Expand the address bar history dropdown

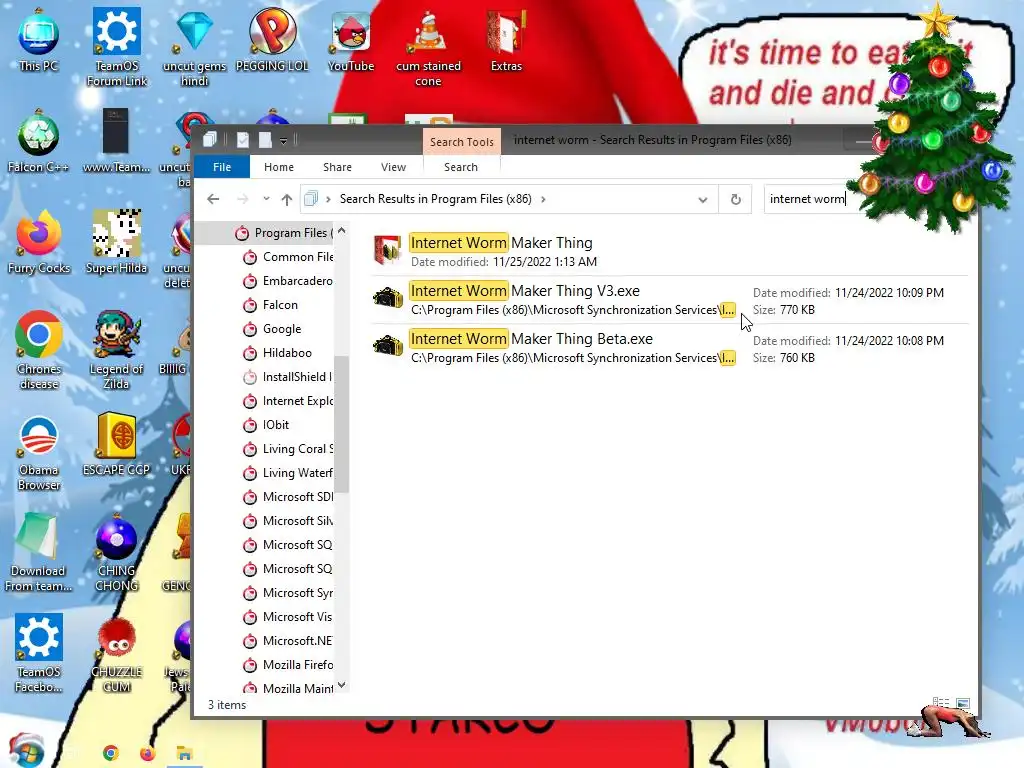[703, 200]
